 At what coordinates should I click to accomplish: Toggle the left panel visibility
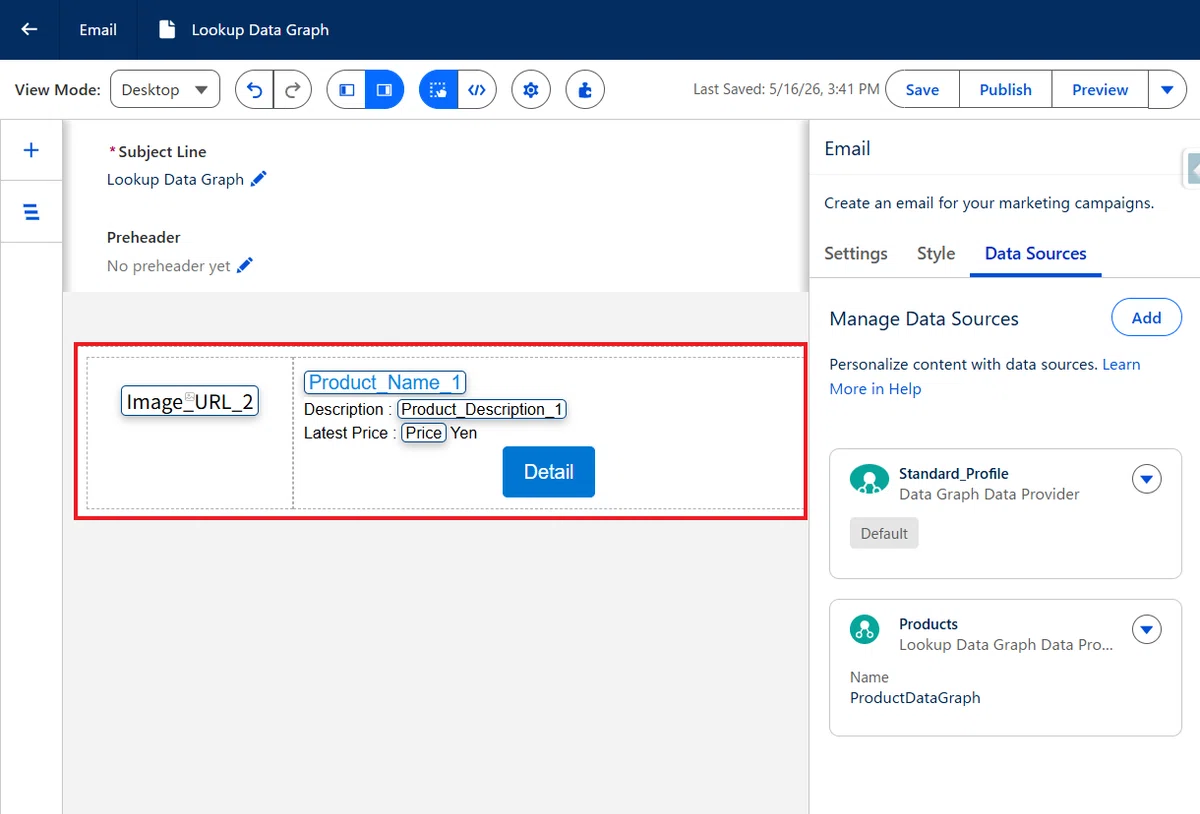click(346, 89)
